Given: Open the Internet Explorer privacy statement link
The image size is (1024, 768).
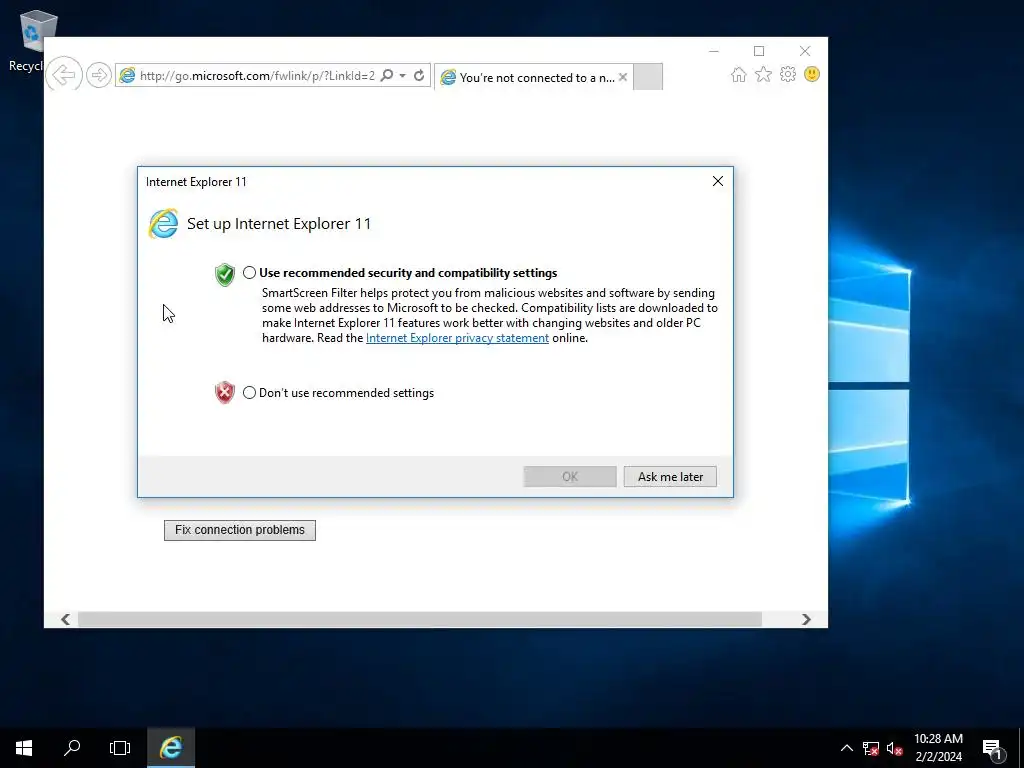Looking at the screenshot, I should (x=457, y=338).
